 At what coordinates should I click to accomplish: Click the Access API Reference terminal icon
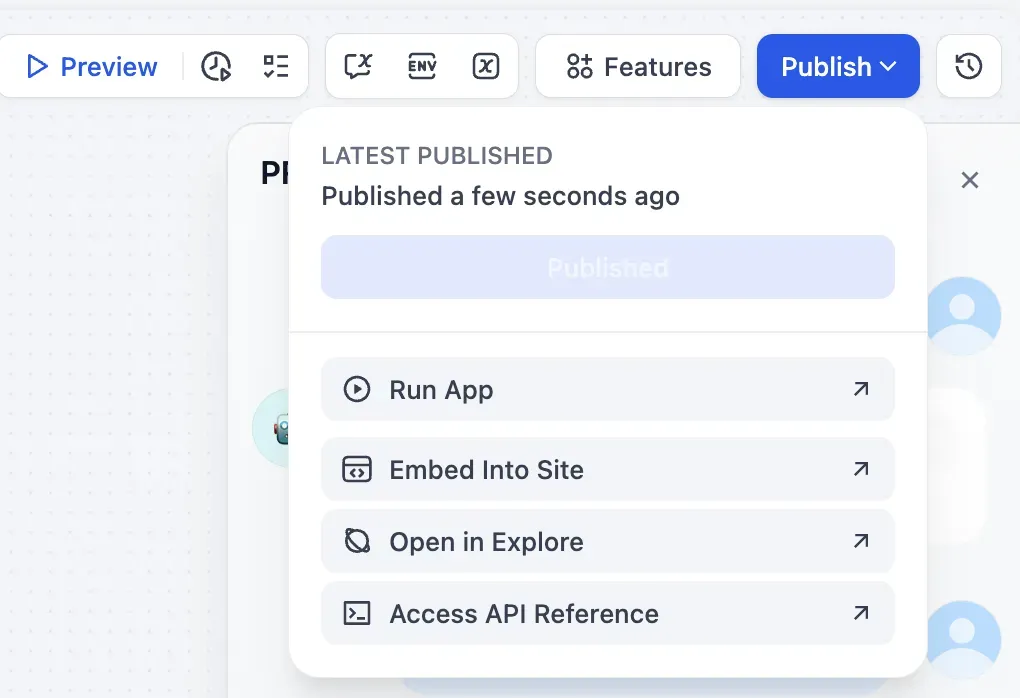coord(357,613)
